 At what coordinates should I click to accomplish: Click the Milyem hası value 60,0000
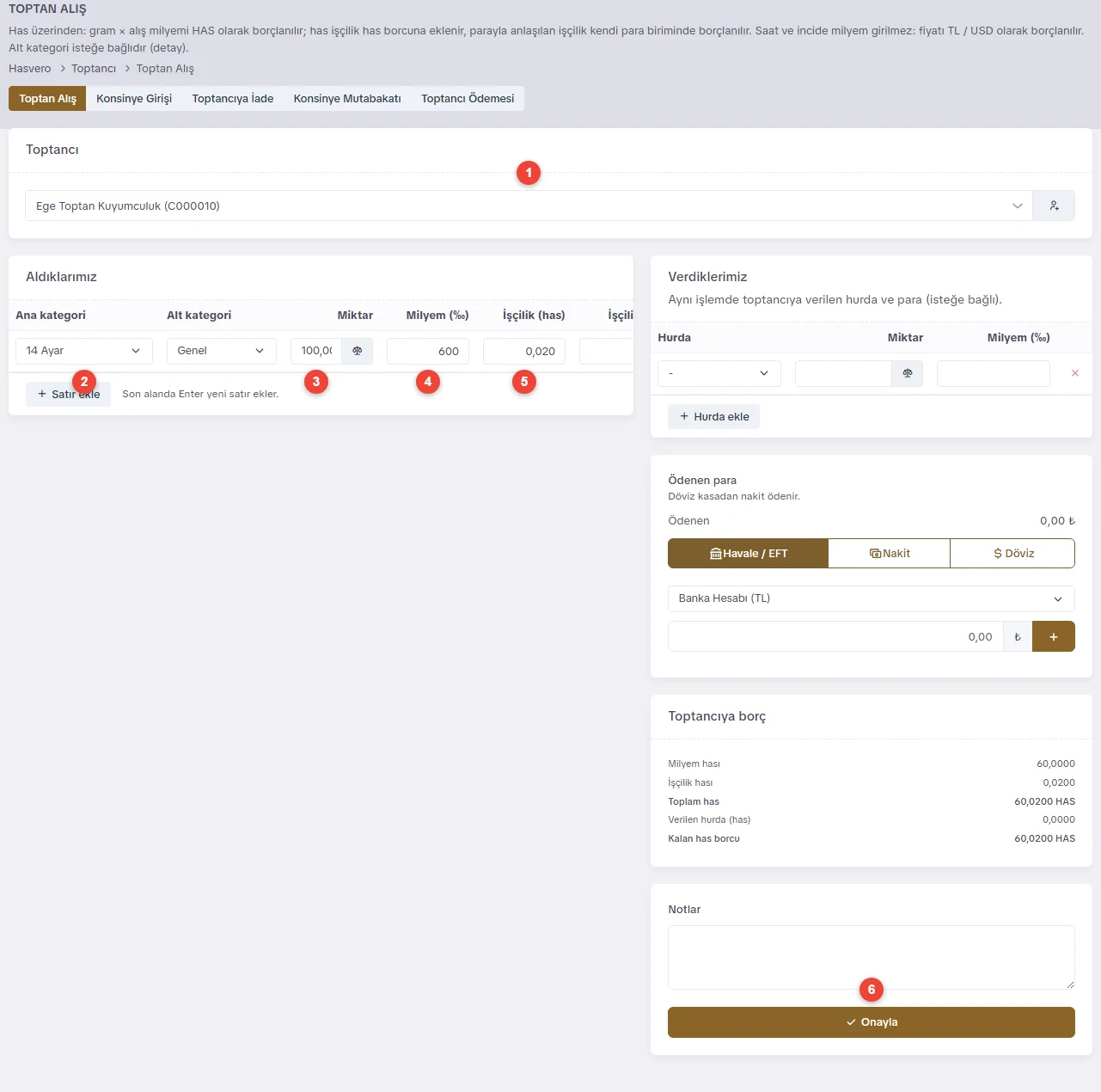coord(1055,764)
